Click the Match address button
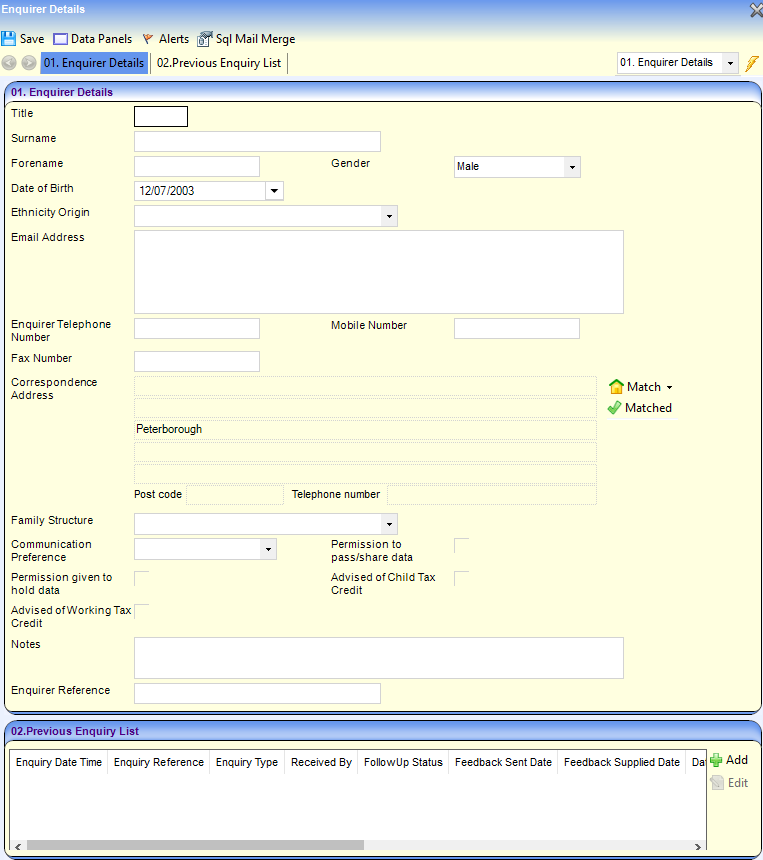 pos(642,387)
